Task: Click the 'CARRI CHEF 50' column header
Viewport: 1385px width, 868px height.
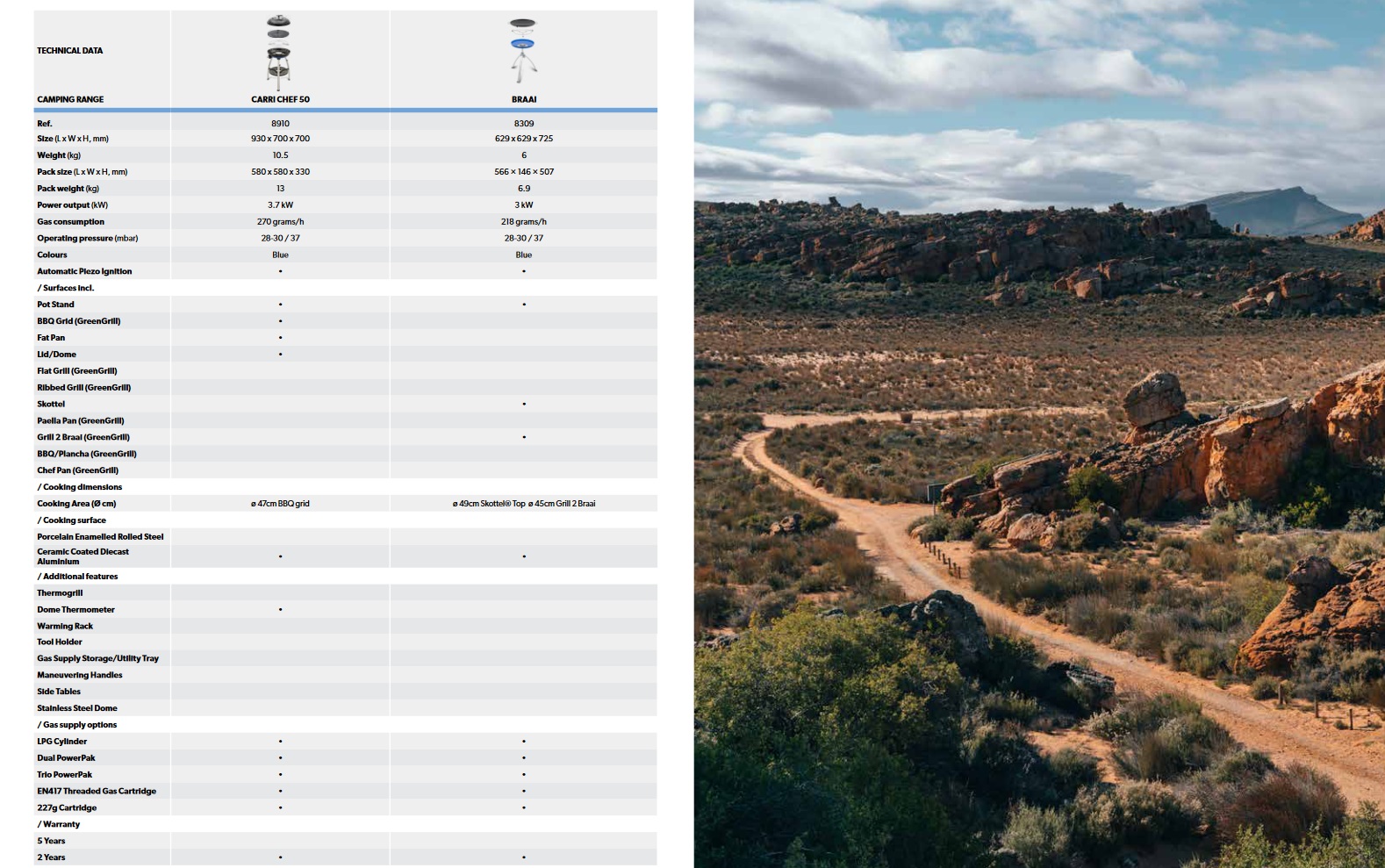Action: click(x=280, y=100)
